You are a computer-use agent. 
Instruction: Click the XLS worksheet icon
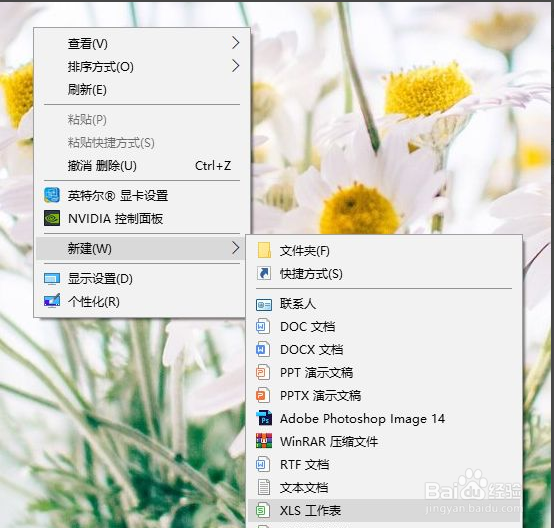263,510
